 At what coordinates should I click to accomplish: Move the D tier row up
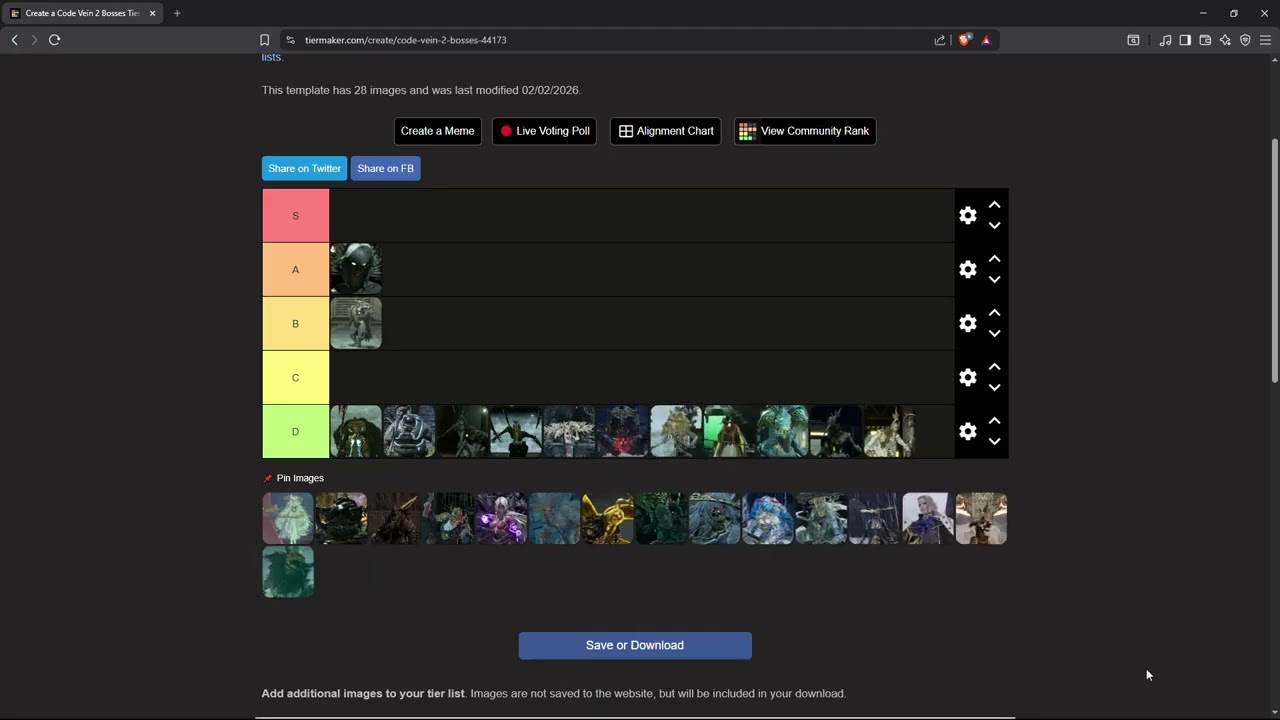pos(994,421)
